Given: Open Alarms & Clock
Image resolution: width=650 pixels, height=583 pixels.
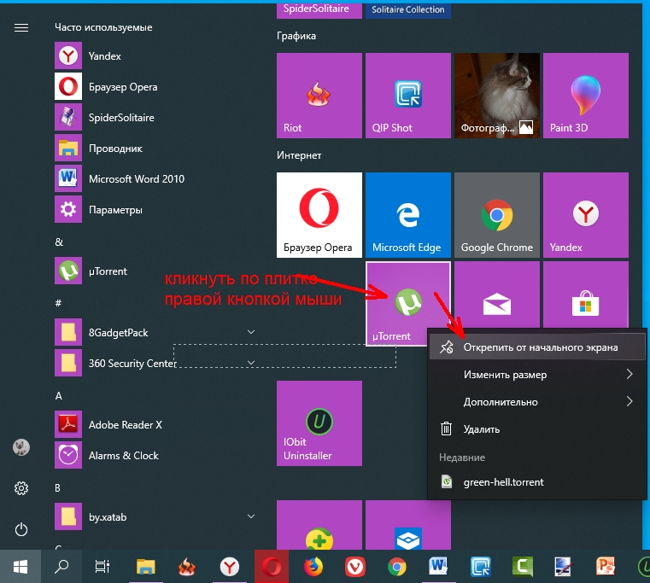Looking at the screenshot, I should click(154, 455).
